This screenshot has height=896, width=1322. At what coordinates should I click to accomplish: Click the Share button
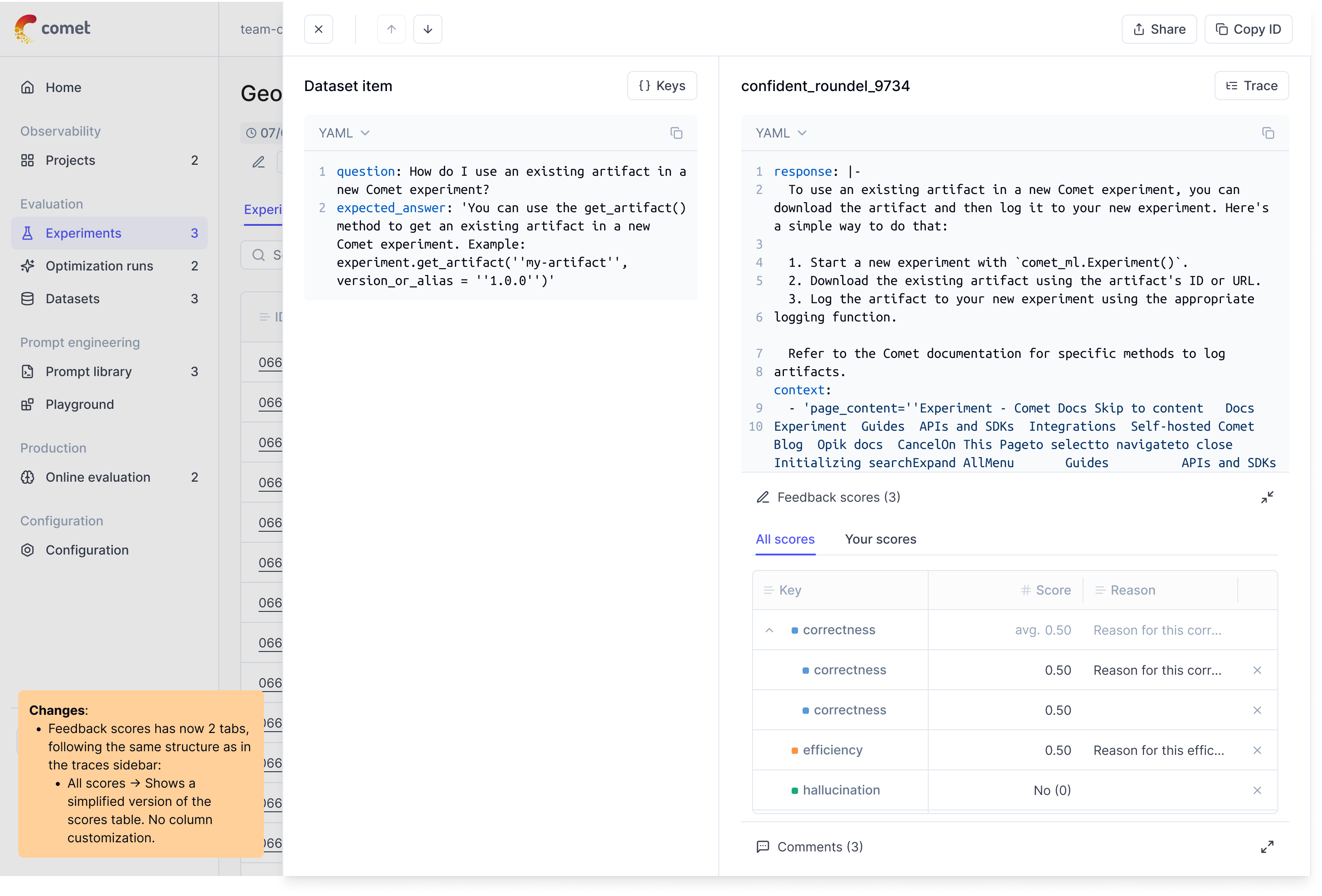tap(1159, 29)
